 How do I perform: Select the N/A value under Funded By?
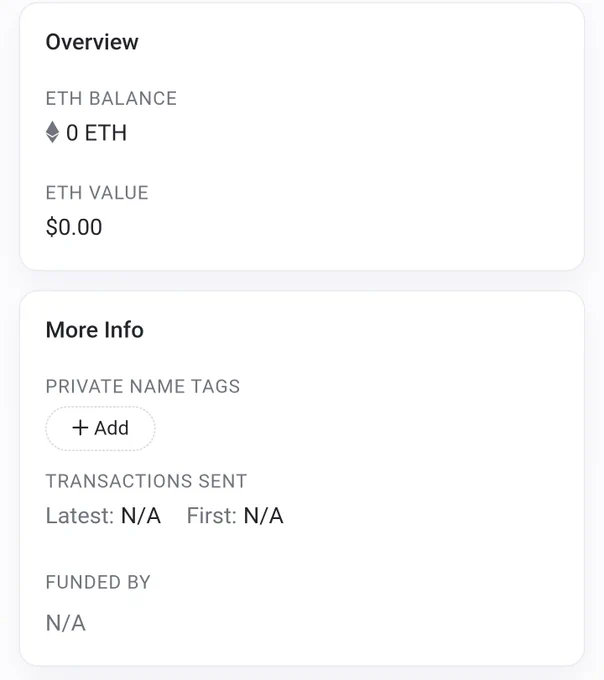pyautogui.click(x=66, y=624)
